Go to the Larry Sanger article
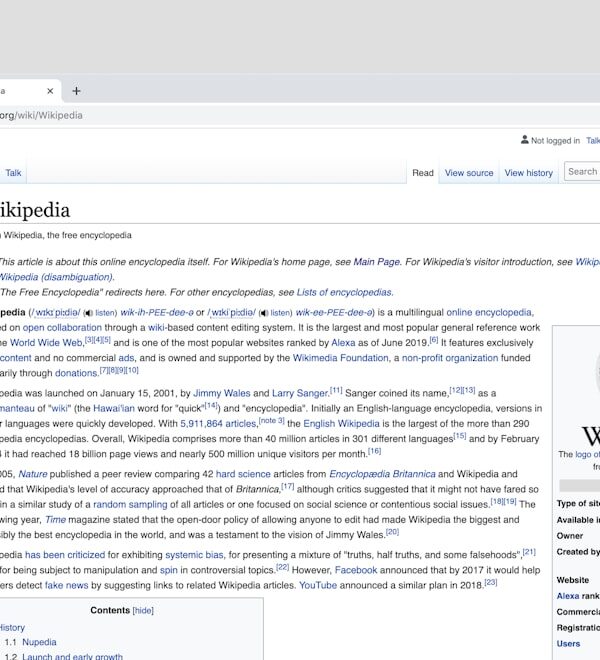Image resolution: width=600 pixels, height=660 pixels. coord(298,392)
